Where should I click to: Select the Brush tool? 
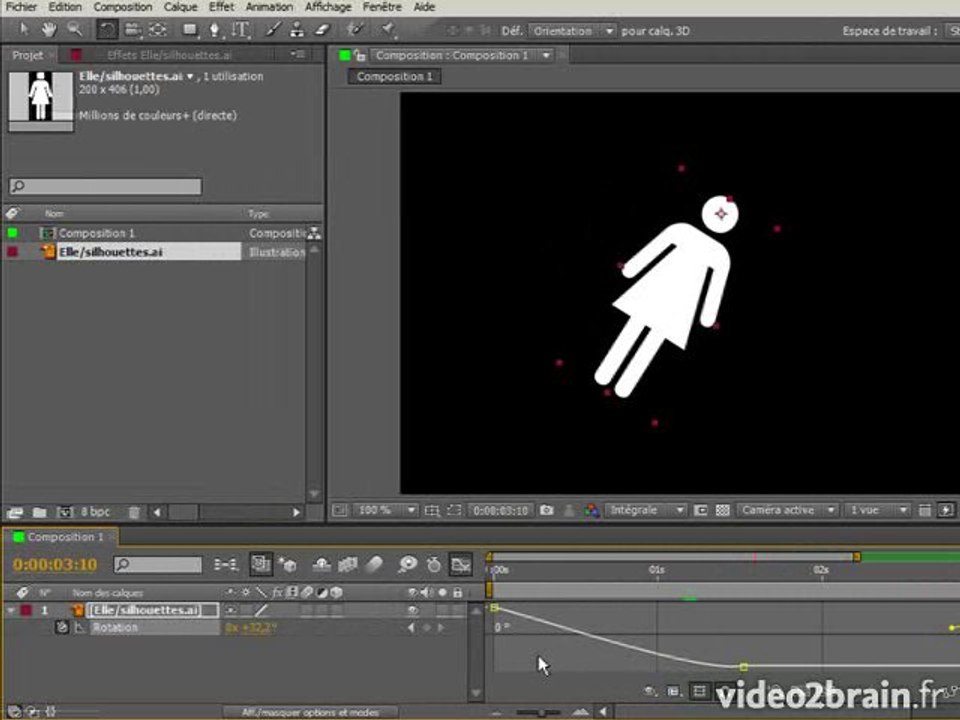[273, 29]
